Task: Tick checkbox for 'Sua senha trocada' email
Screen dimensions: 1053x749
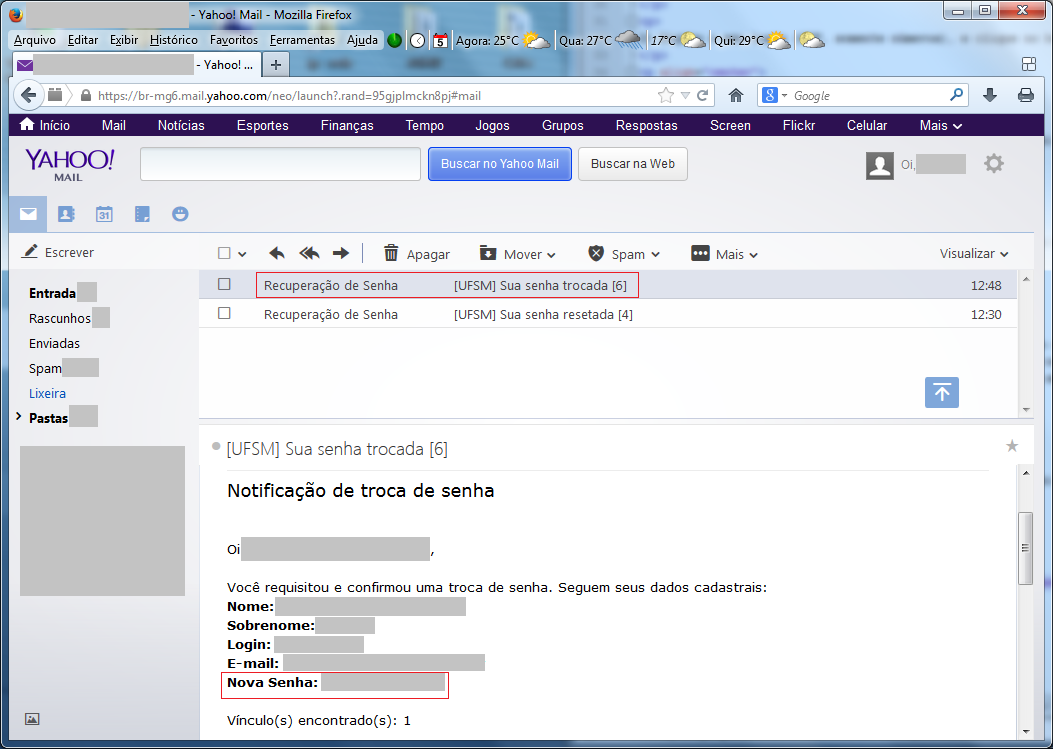Action: click(224, 284)
